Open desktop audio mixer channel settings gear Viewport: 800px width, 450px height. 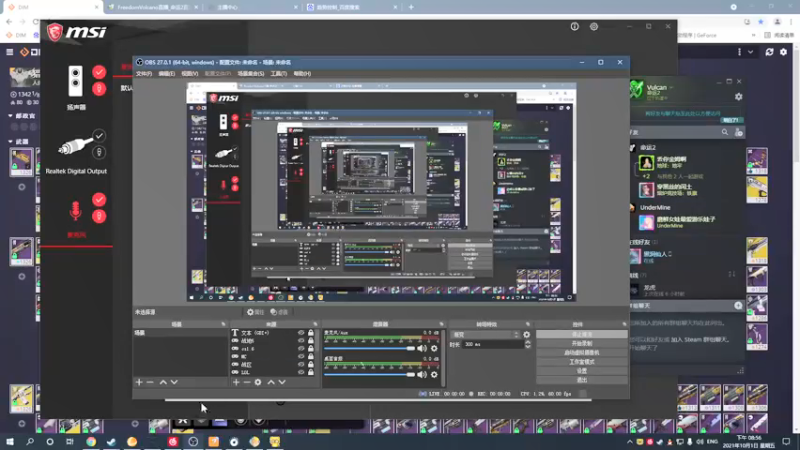point(434,374)
